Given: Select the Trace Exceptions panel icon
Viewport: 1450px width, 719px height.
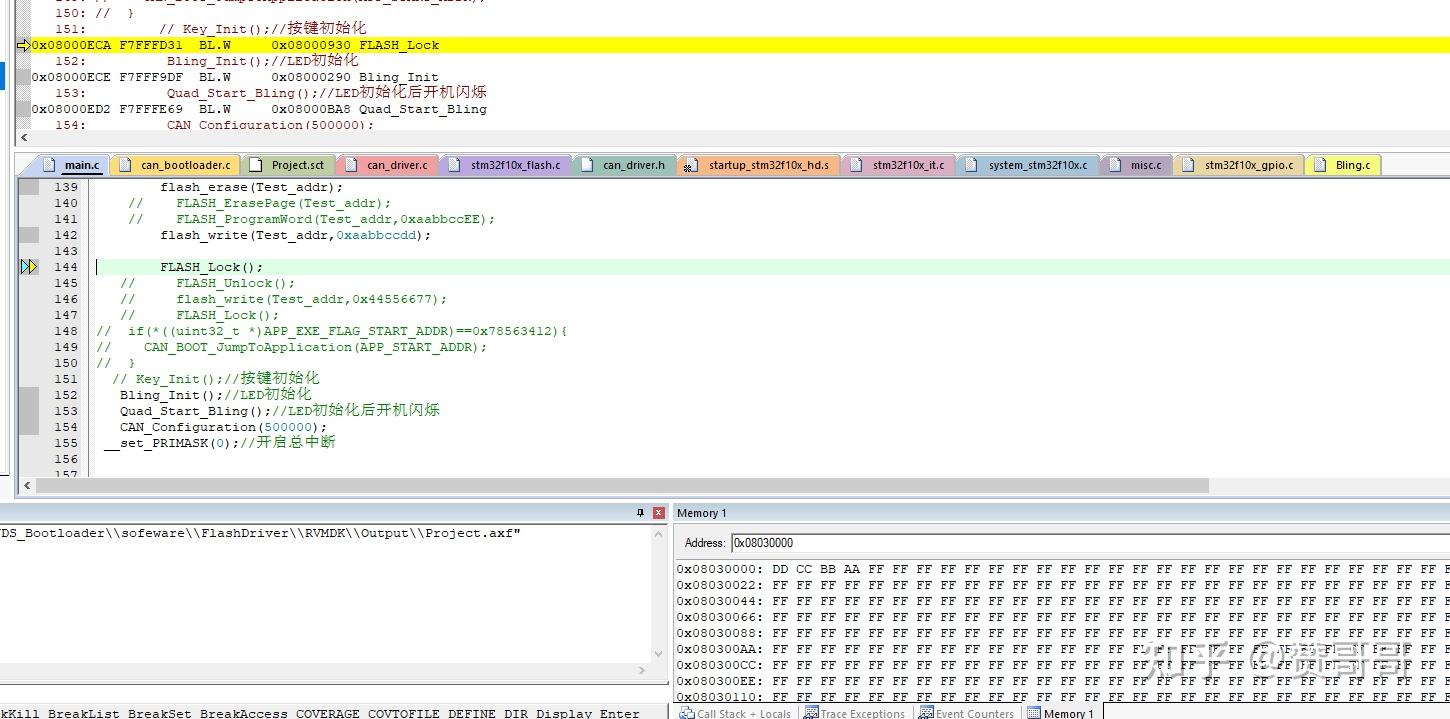Looking at the screenshot, I should click(811, 713).
